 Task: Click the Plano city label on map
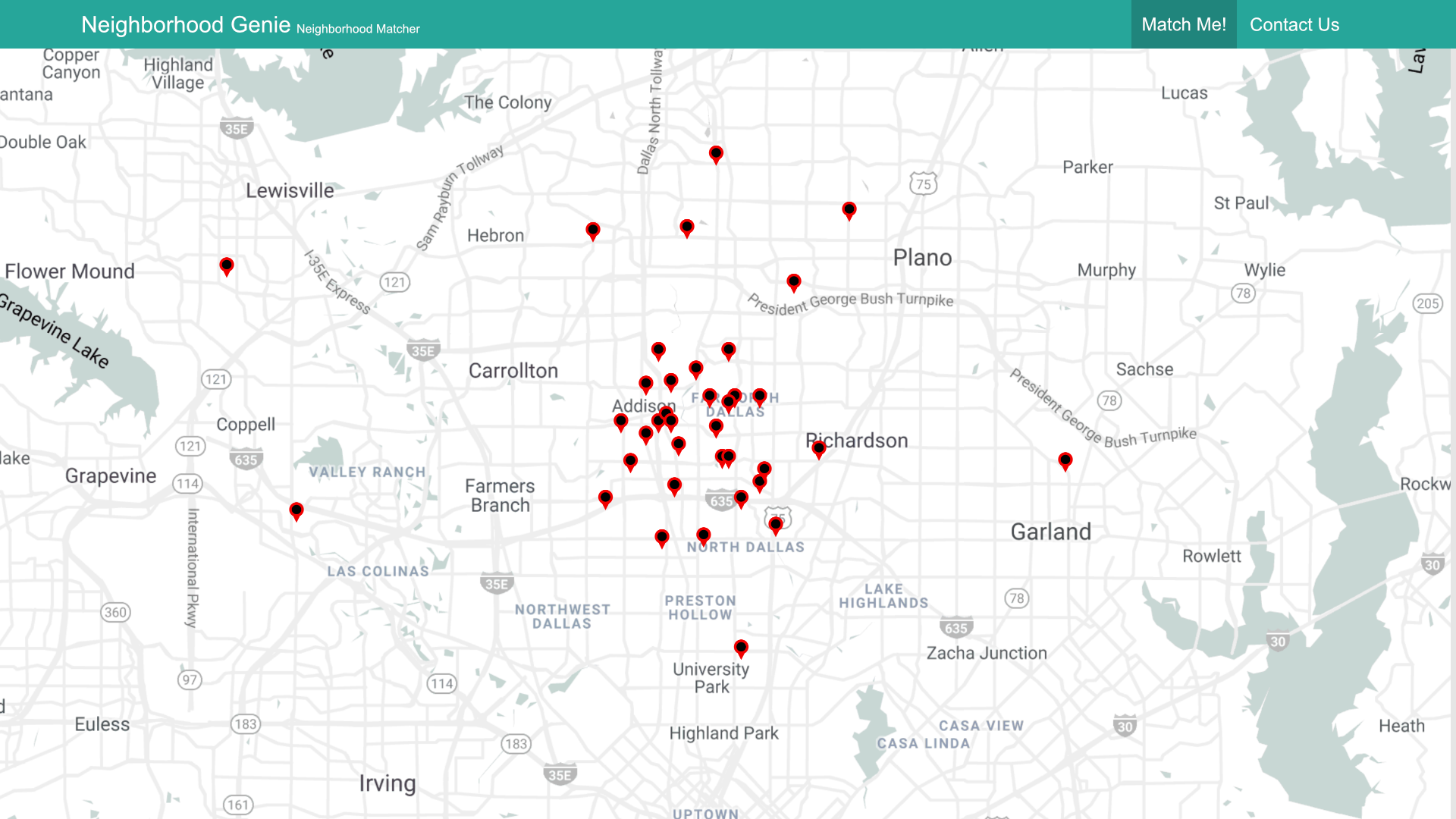pos(921,258)
